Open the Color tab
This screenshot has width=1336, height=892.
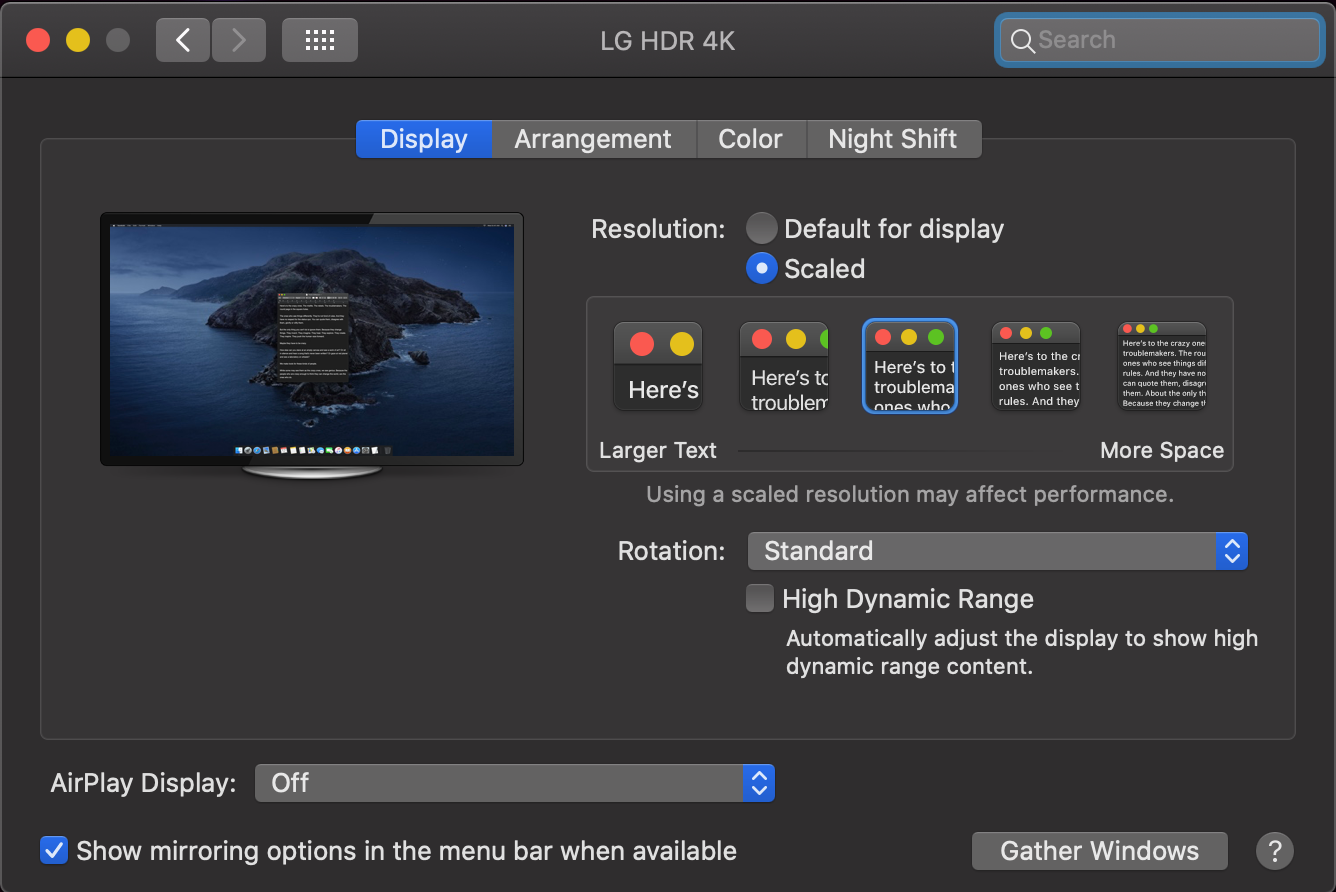(750, 139)
